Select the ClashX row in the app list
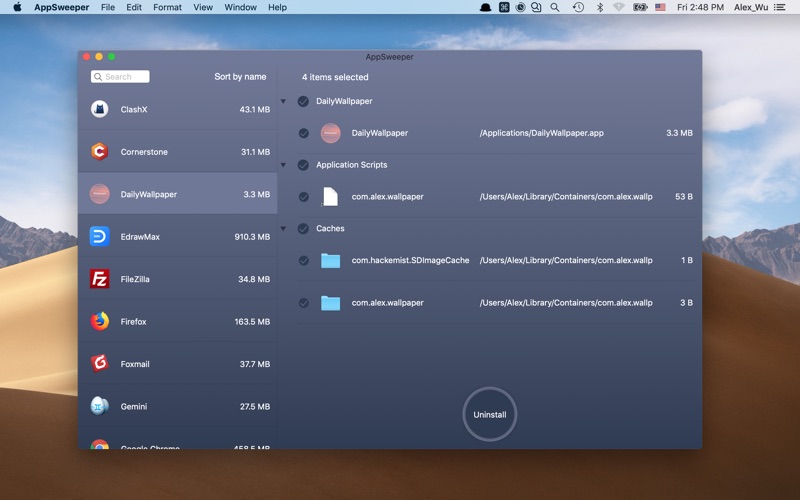This screenshot has height=500, width=800. coord(178,109)
